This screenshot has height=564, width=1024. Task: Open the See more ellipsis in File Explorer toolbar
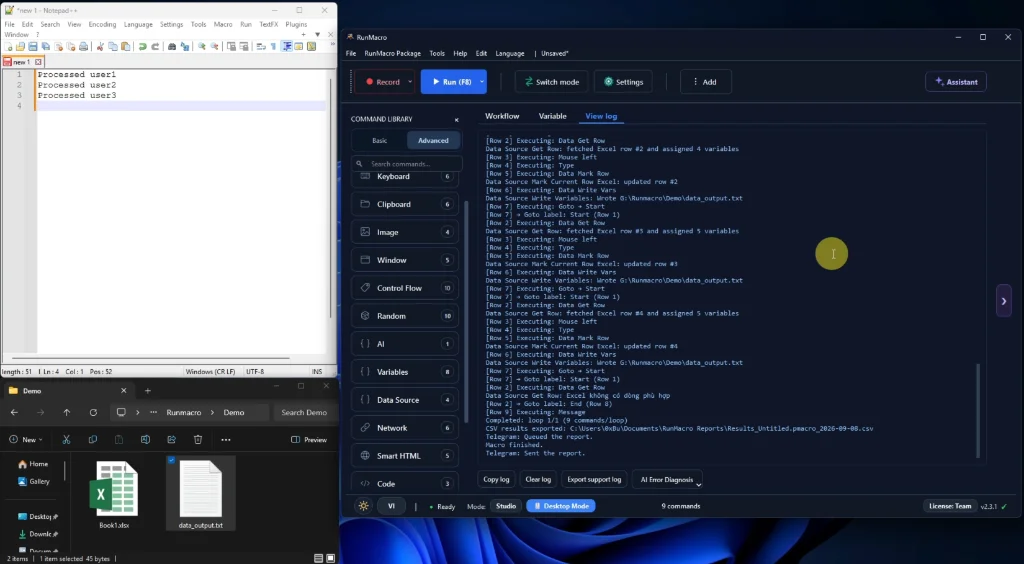pyautogui.click(x=226, y=440)
